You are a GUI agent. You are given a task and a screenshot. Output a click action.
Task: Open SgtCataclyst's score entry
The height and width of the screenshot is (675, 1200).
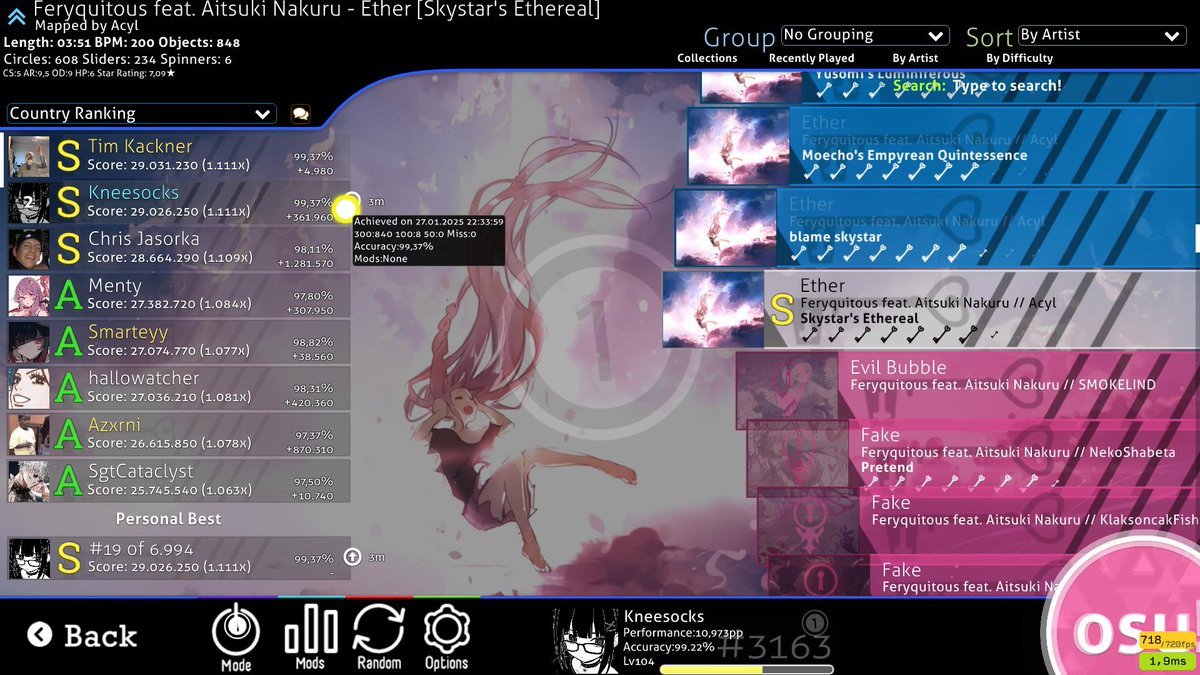pos(178,481)
